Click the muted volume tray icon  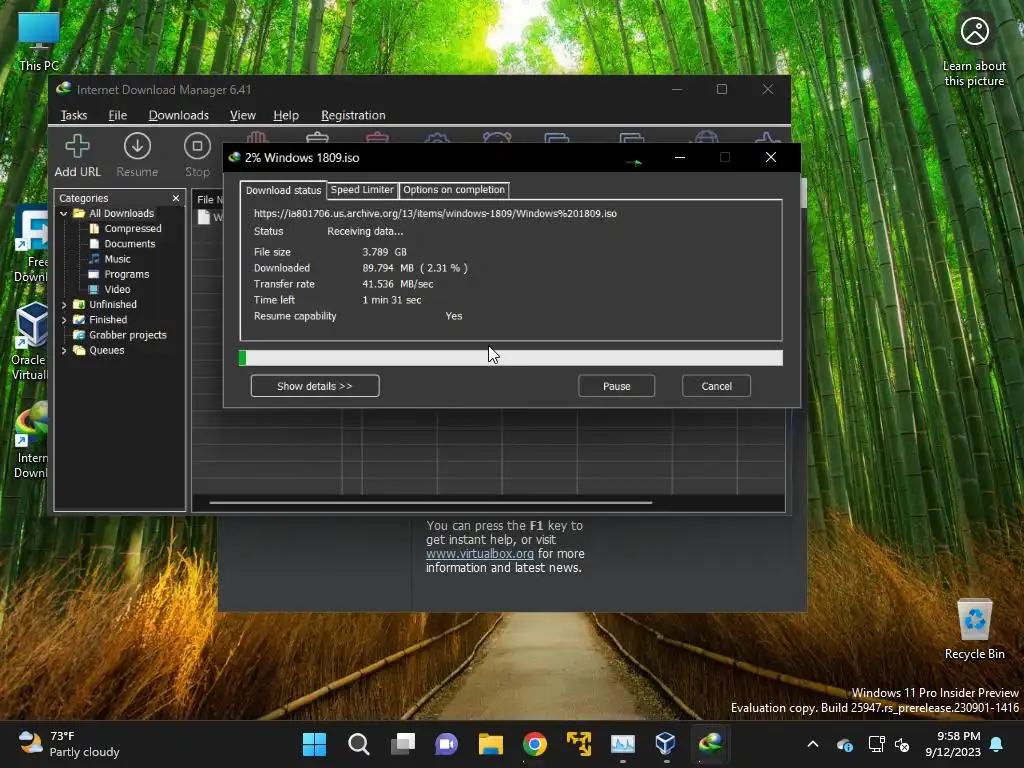(x=902, y=744)
